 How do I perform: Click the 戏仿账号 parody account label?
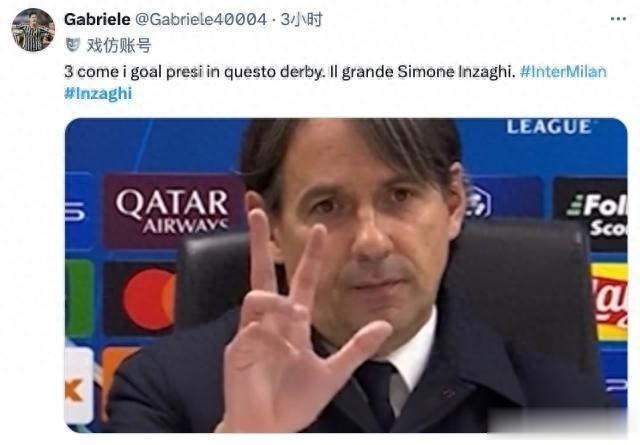[x=119, y=45]
